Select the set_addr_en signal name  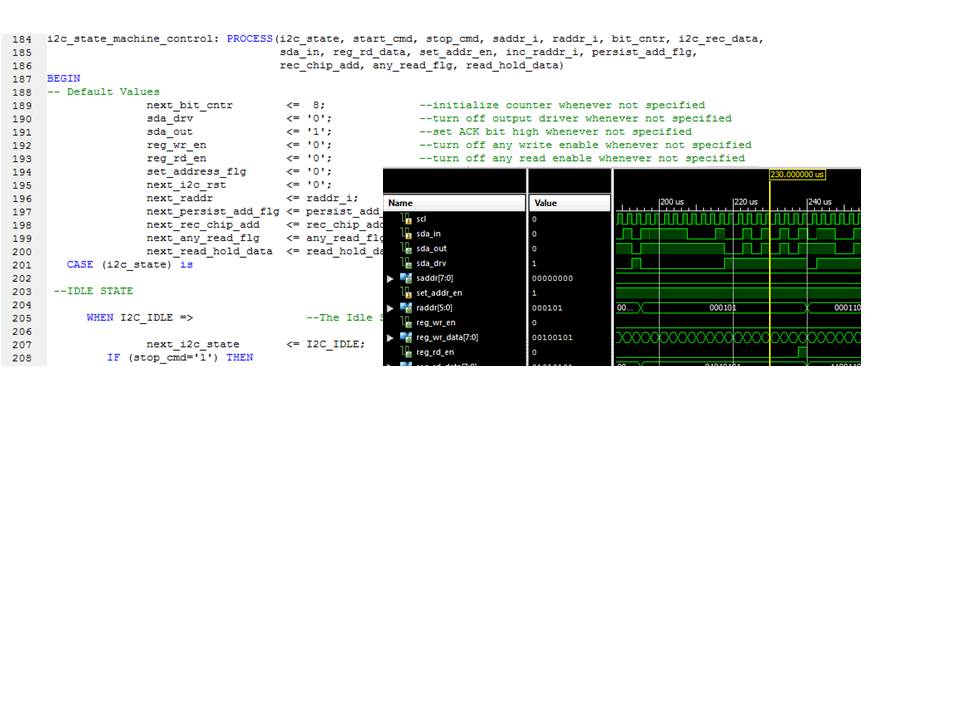[439, 293]
